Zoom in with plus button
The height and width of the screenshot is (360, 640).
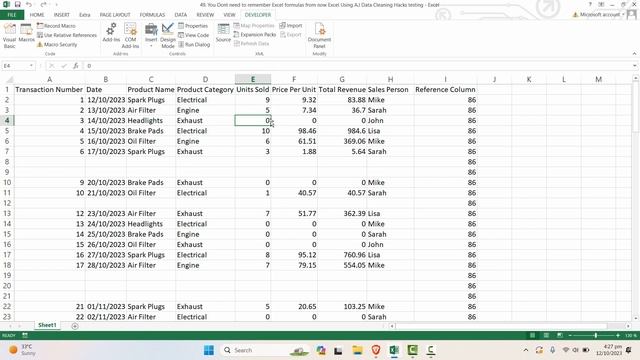[x=618, y=335]
